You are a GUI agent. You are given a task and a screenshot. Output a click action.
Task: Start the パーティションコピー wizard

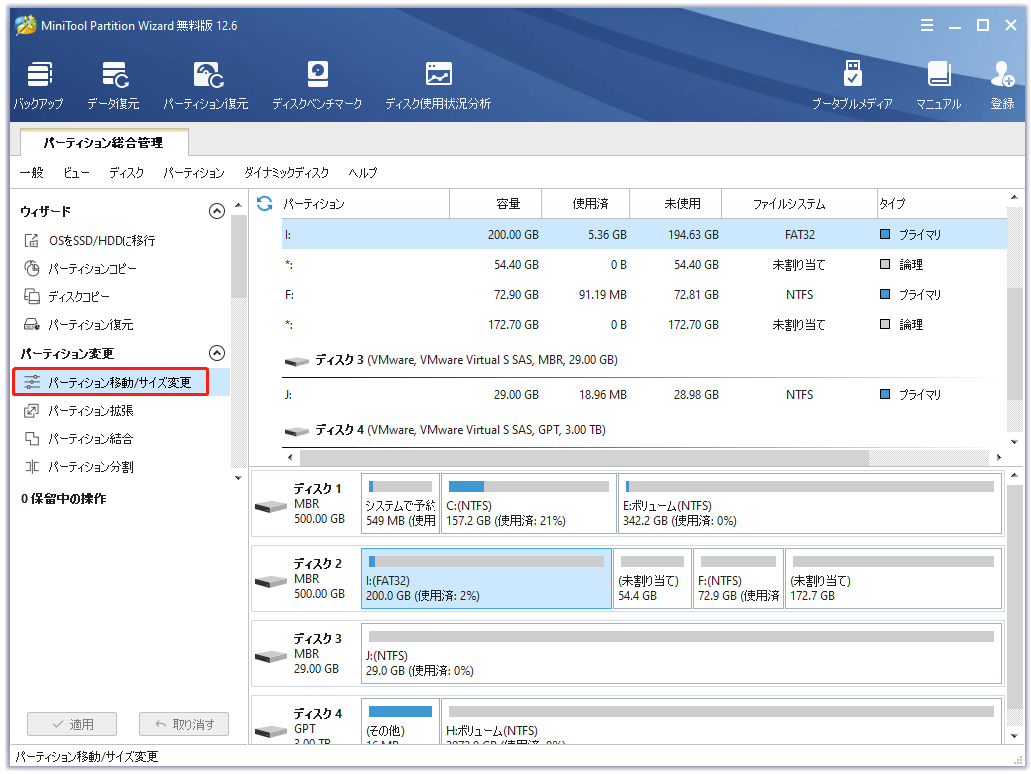click(80, 268)
